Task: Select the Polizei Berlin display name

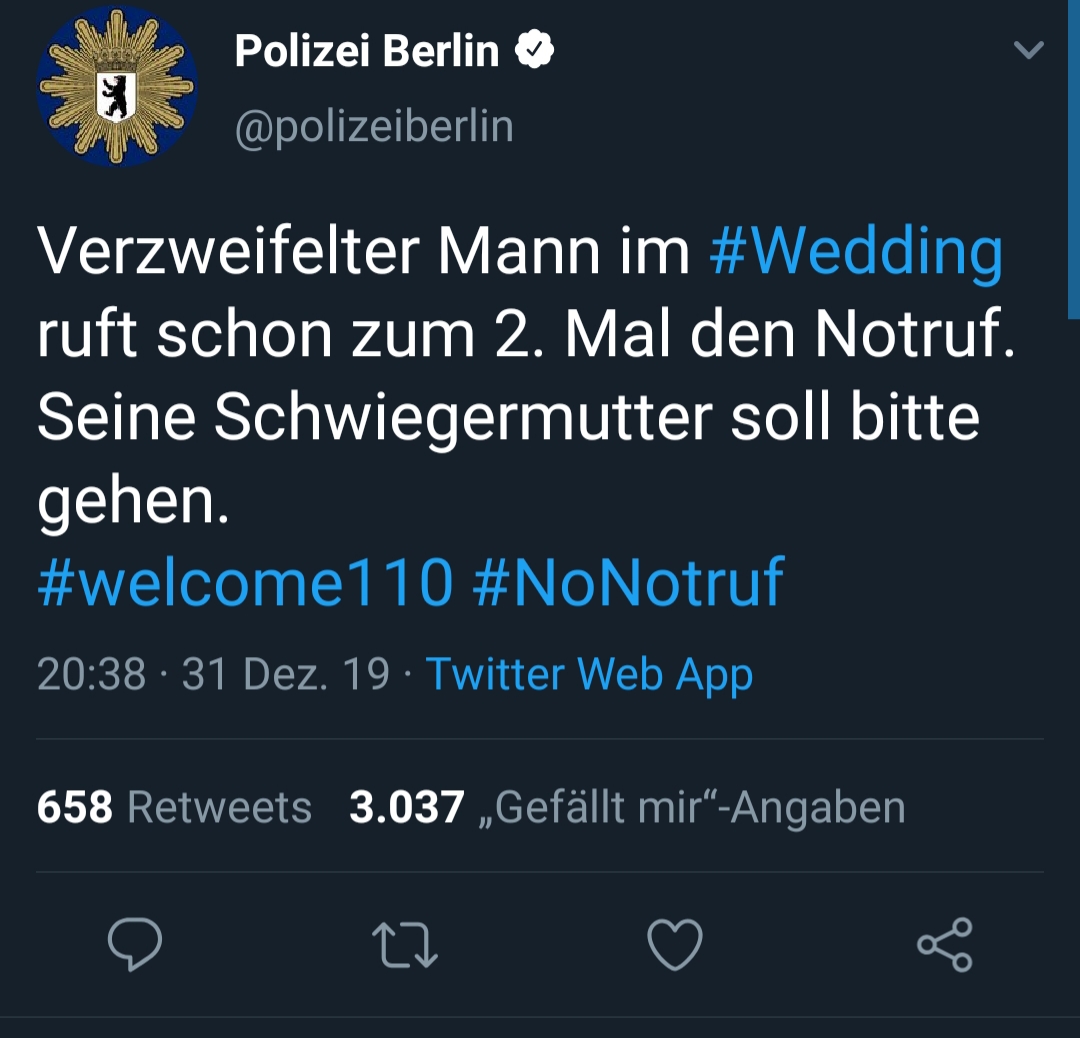Action: [x=366, y=50]
